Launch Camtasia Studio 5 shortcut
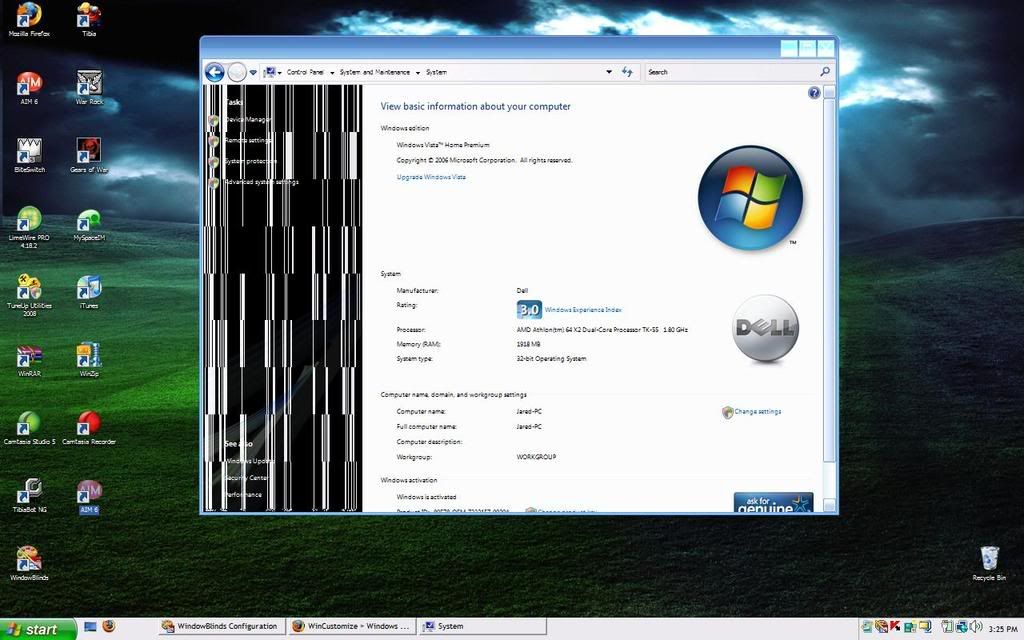This screenshot has height=640, width=1024. coord(29,428)
